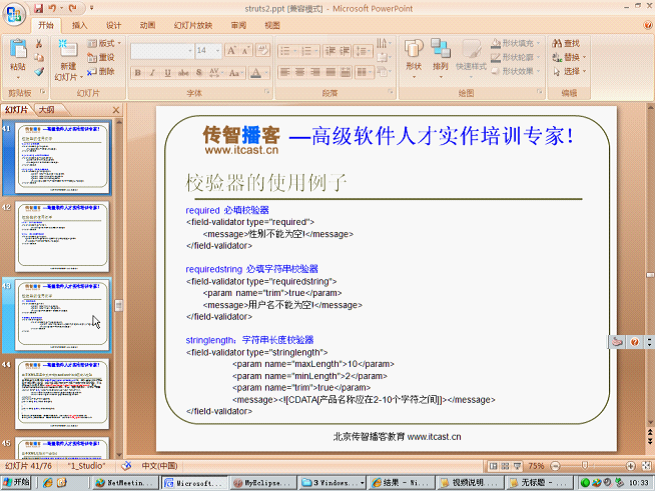
Task: Redo the last action
Action: (73, 8)
